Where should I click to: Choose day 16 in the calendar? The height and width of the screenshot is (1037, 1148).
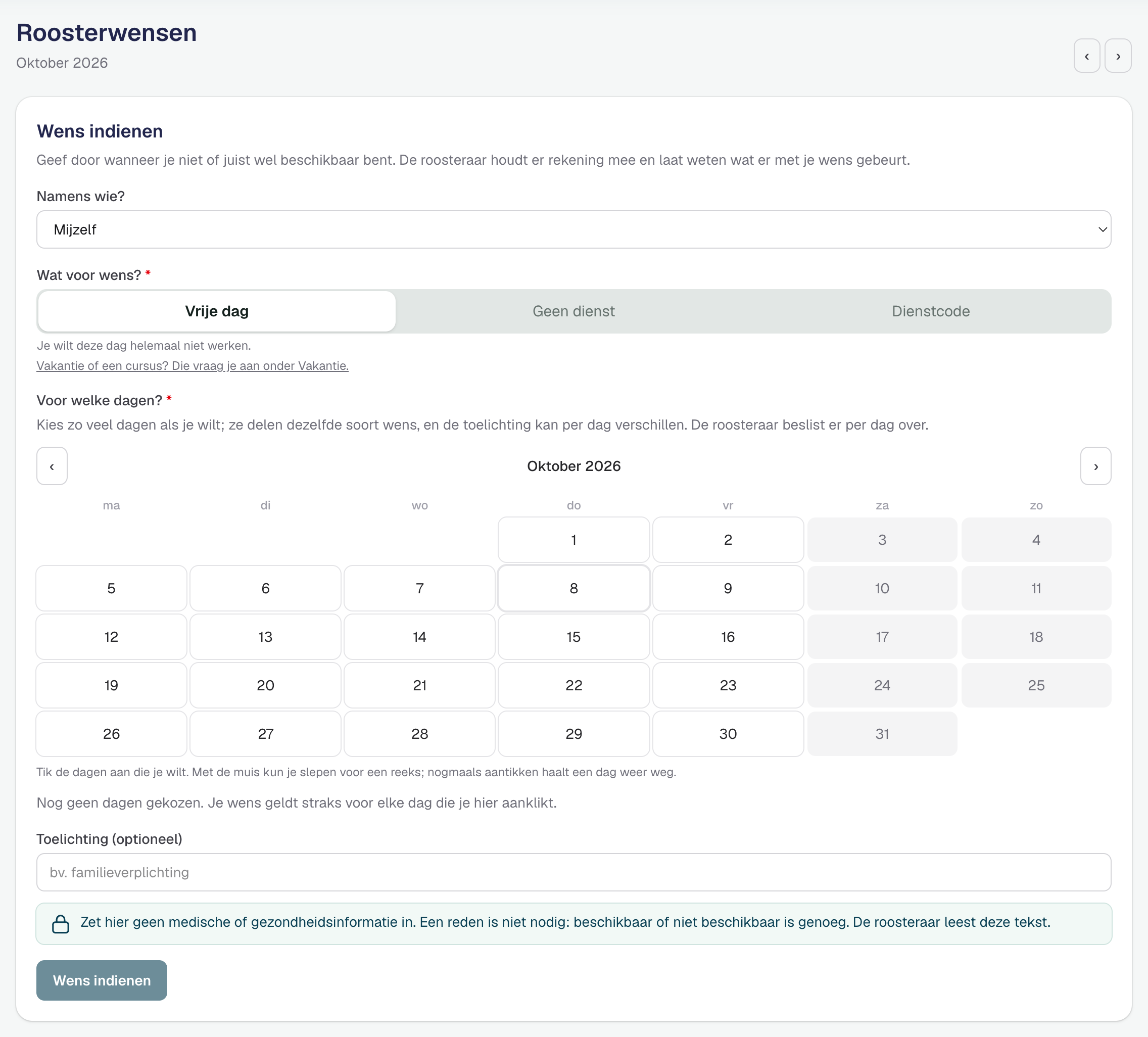[x=728, y=636]
